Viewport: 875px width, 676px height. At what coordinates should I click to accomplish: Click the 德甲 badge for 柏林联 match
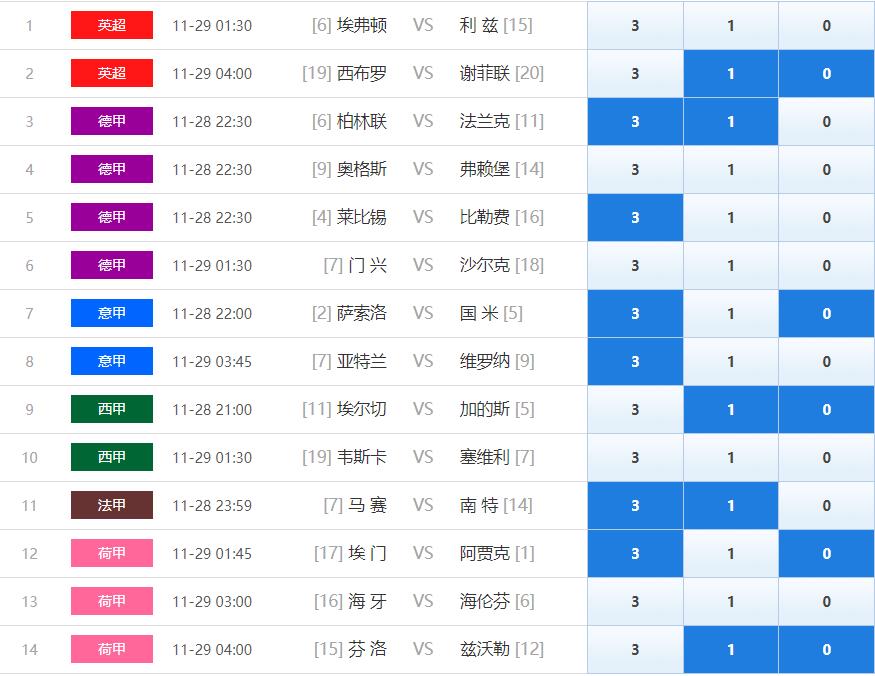click(112, 121)
